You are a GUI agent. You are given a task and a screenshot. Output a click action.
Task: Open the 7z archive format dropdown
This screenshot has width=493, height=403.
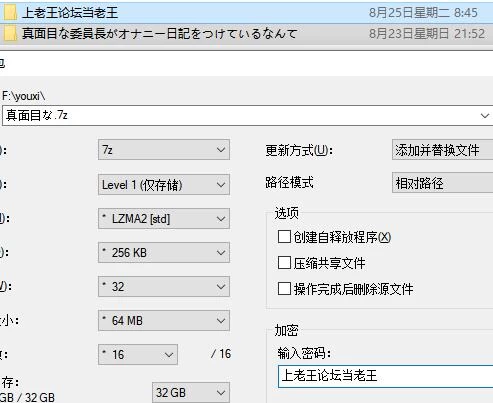(164, 150)
